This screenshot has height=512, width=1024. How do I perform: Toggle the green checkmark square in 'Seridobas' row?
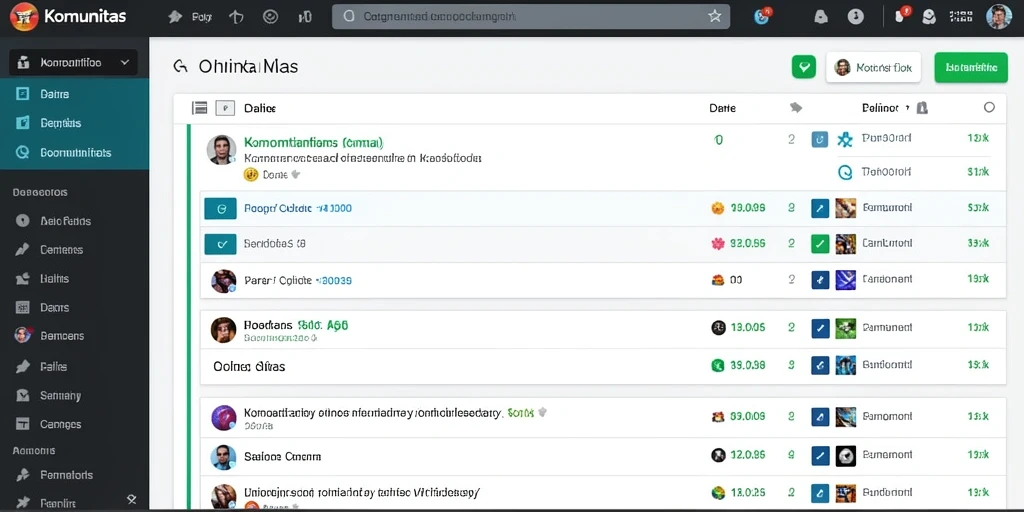tap(820, 244)
